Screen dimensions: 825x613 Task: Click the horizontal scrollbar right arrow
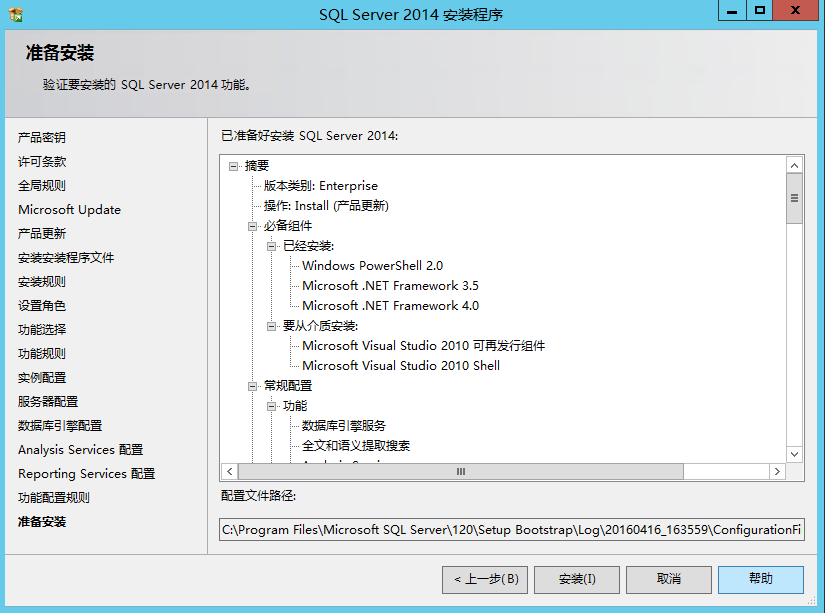777,471
